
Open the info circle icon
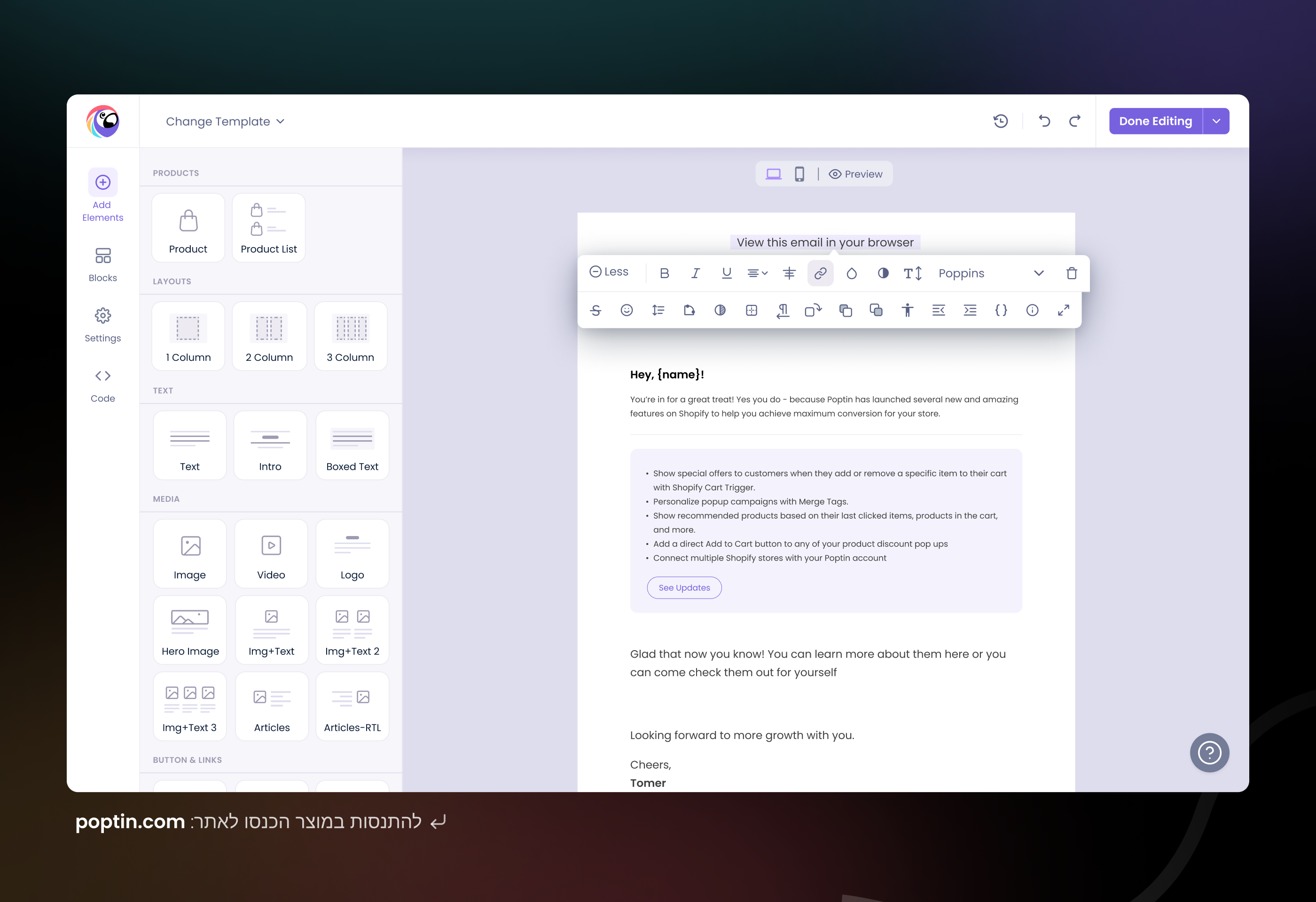(1032, 310)
